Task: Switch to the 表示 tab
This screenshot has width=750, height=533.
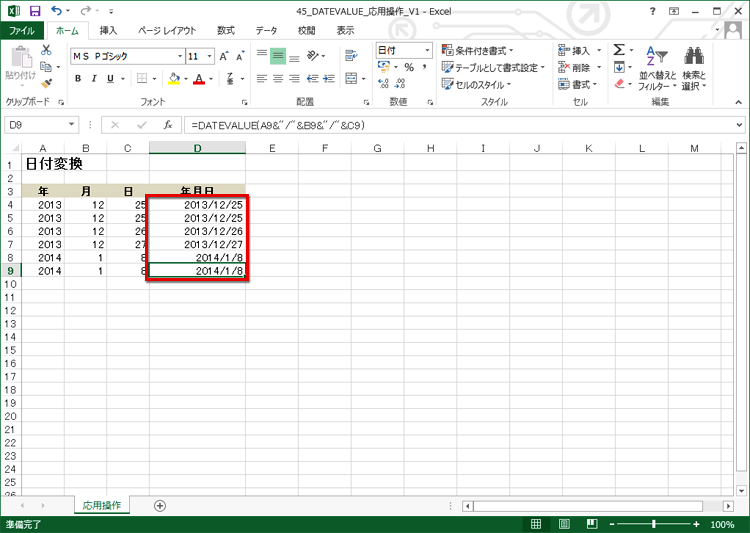Action: (345, 31)
